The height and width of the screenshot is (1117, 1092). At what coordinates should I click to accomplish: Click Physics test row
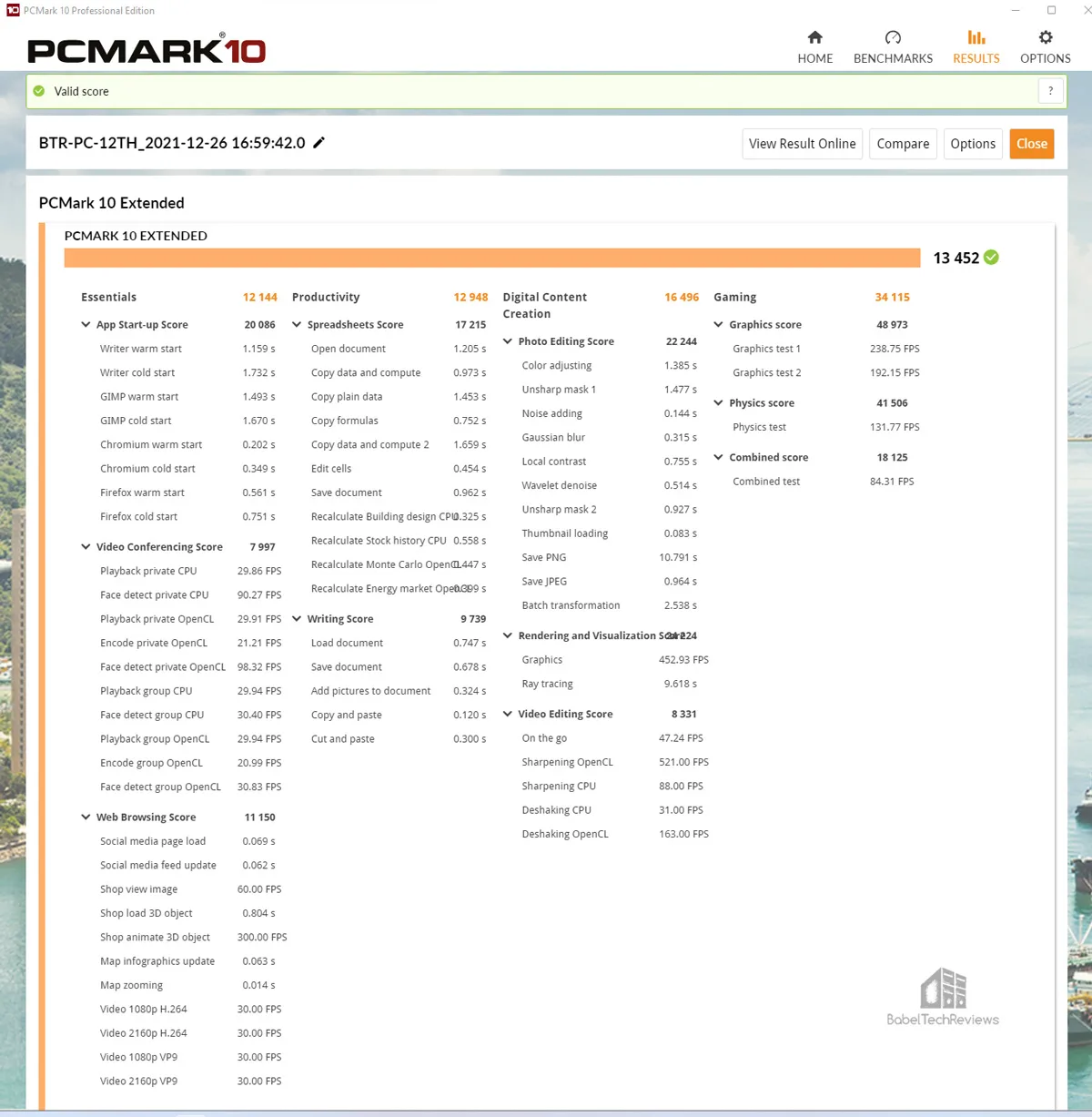[826, 427]
